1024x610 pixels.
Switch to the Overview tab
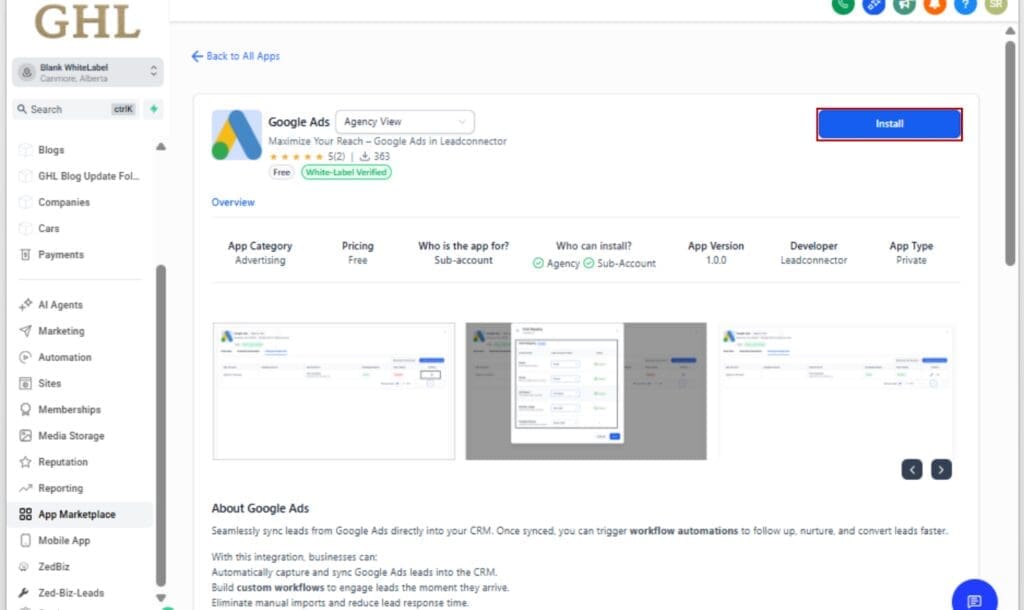tap(233, 202)
